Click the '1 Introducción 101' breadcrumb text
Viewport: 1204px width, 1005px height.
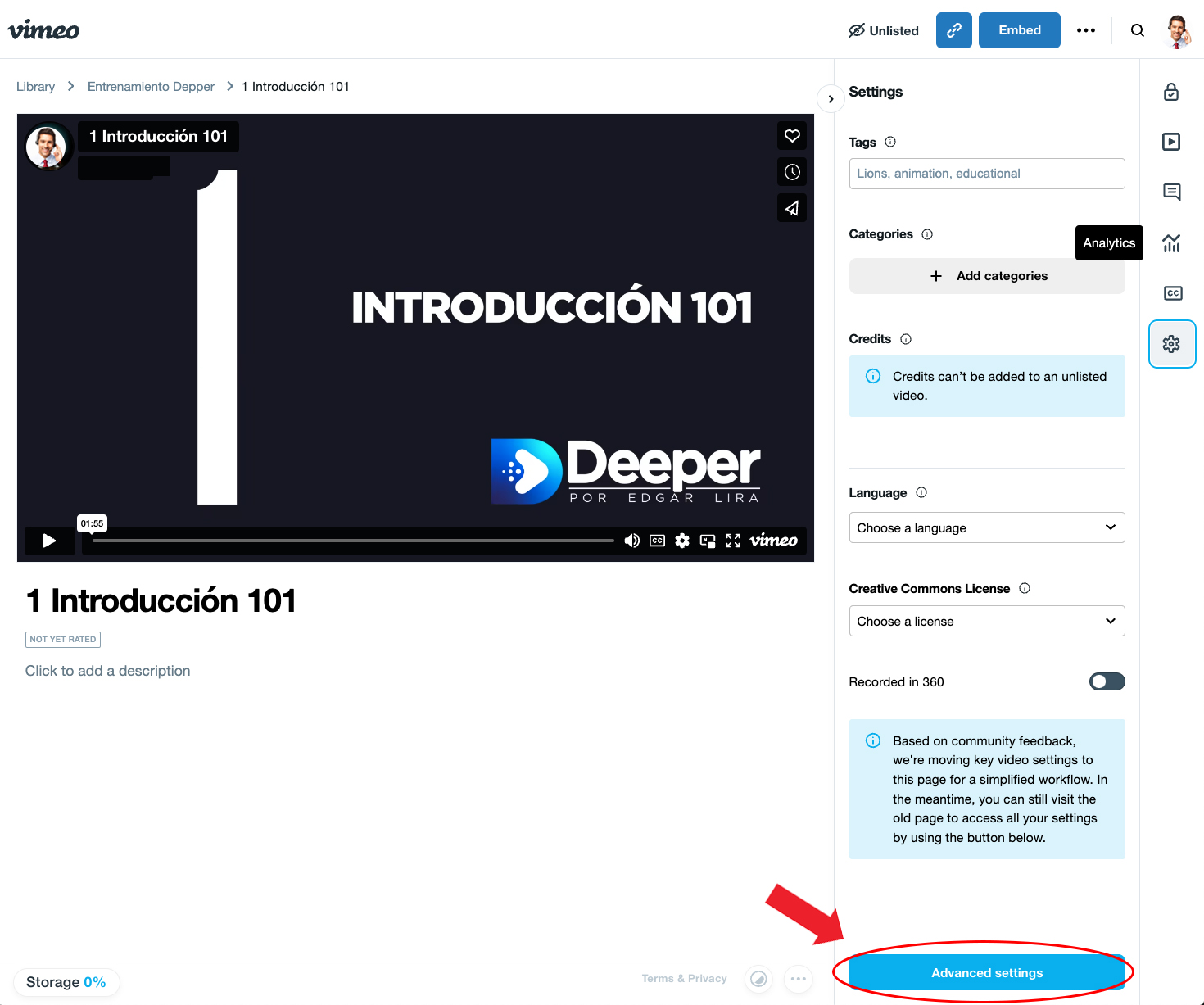296,87
